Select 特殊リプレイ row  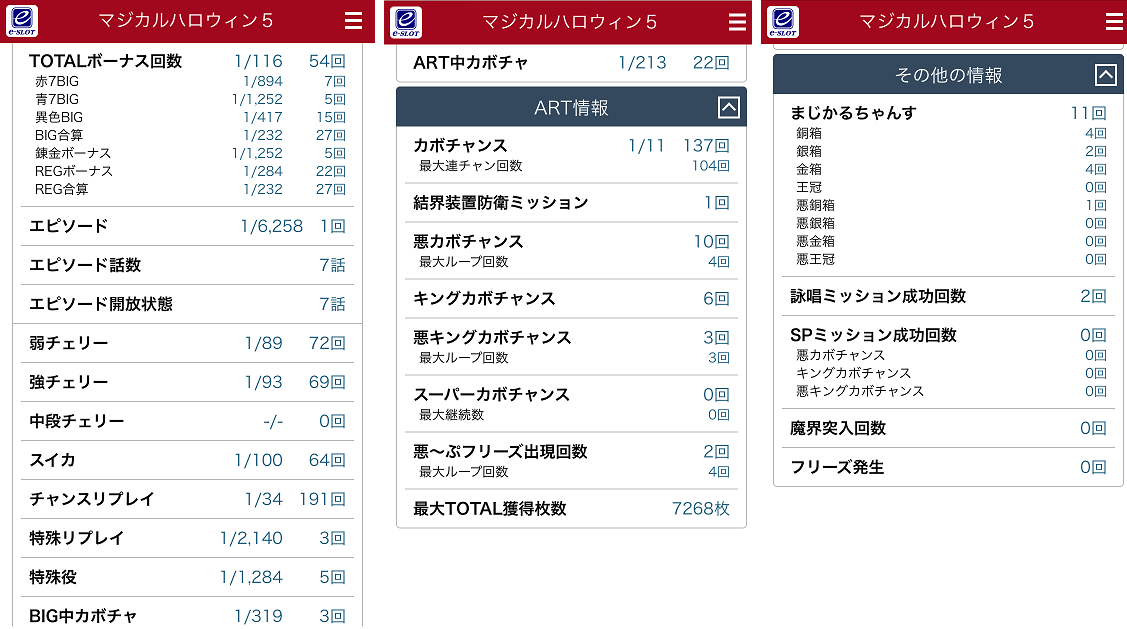click(187, 538)
